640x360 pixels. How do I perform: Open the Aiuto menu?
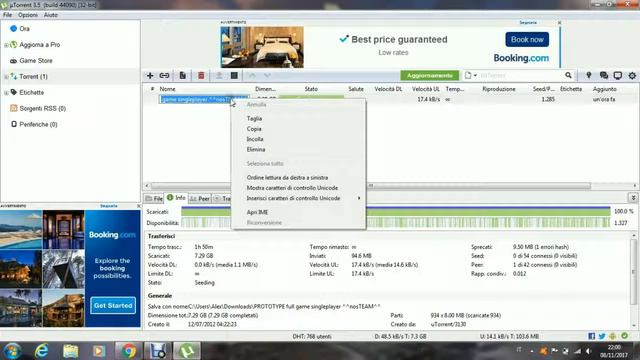pos(51,15)
